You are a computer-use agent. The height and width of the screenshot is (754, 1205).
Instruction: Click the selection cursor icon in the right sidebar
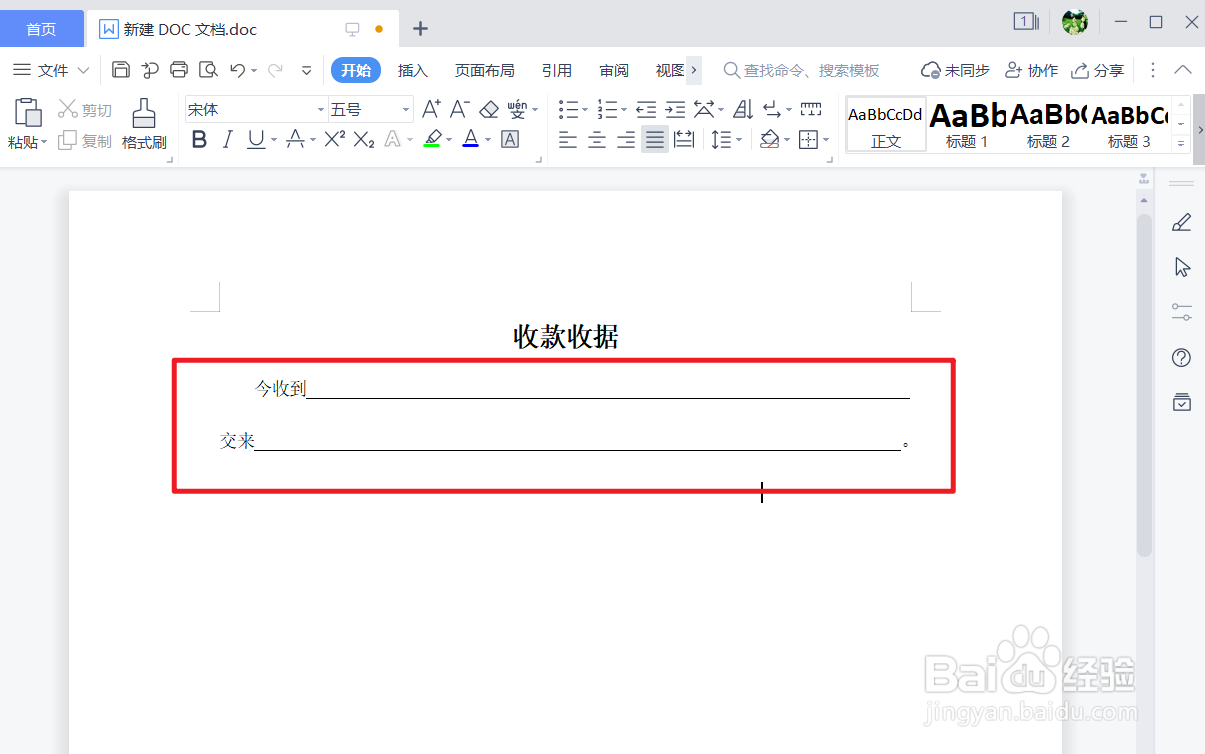pos(1182,267)
